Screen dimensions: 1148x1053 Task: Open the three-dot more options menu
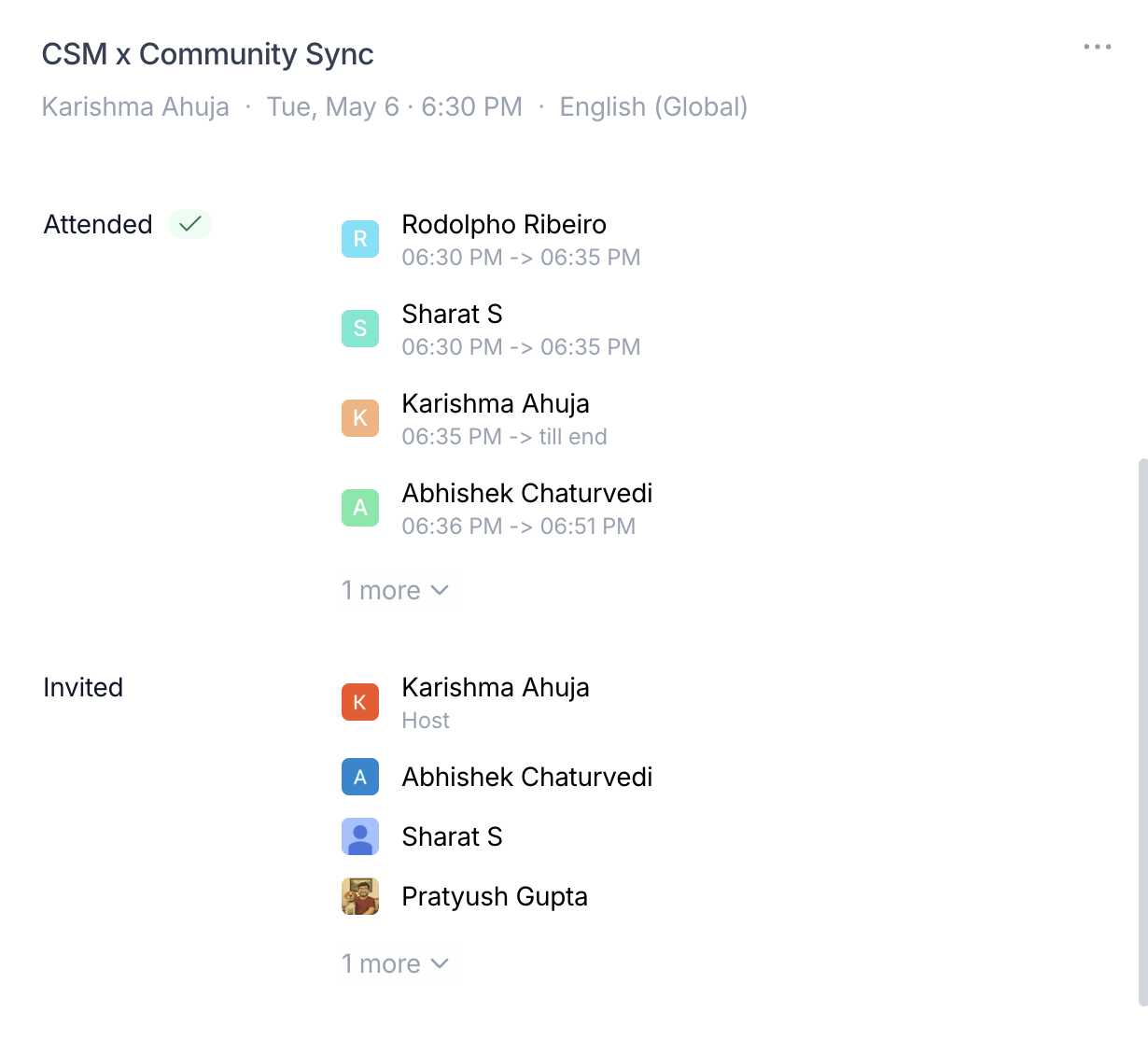click(1097, 47)
